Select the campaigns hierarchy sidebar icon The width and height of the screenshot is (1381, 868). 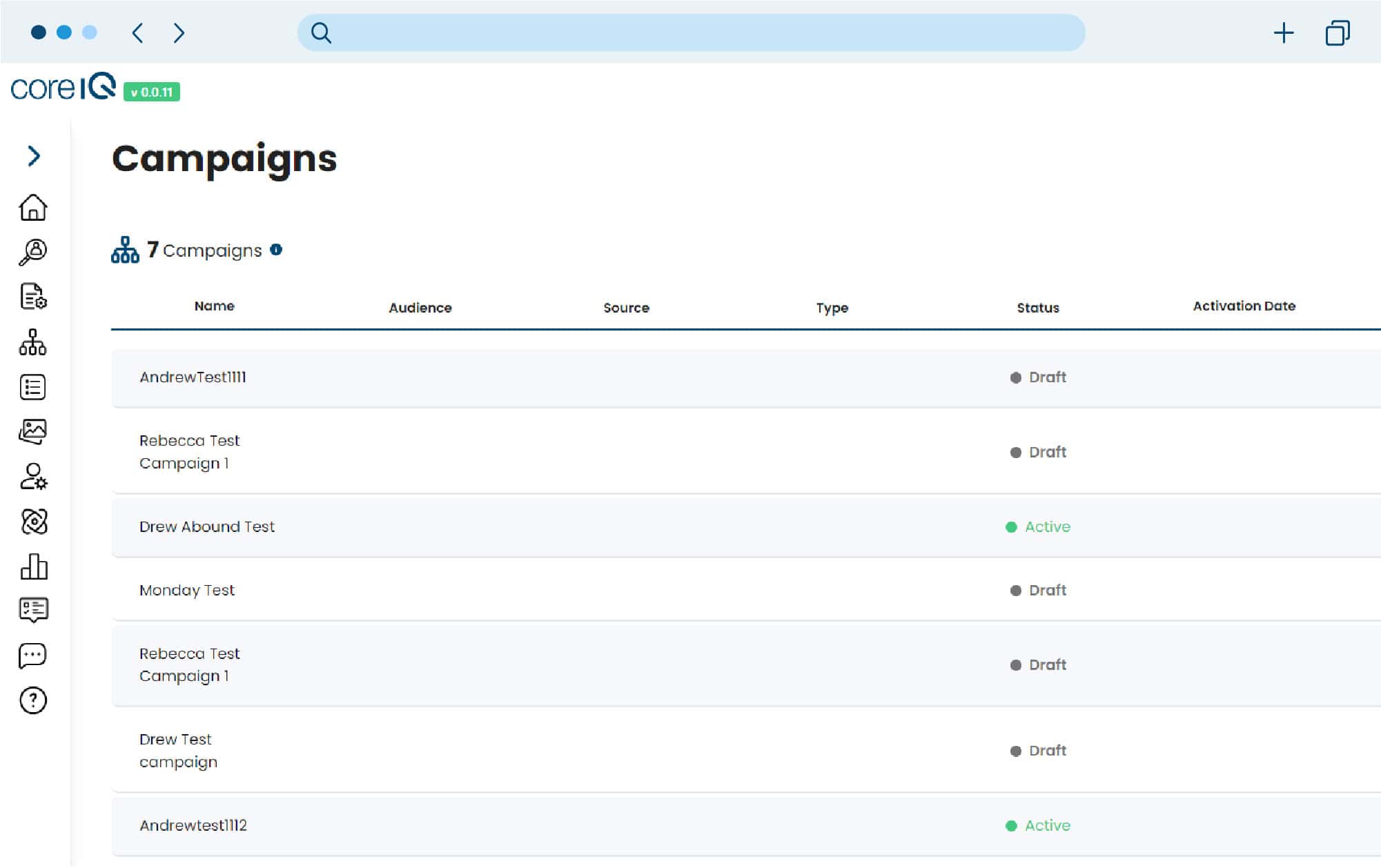(32, 342)
